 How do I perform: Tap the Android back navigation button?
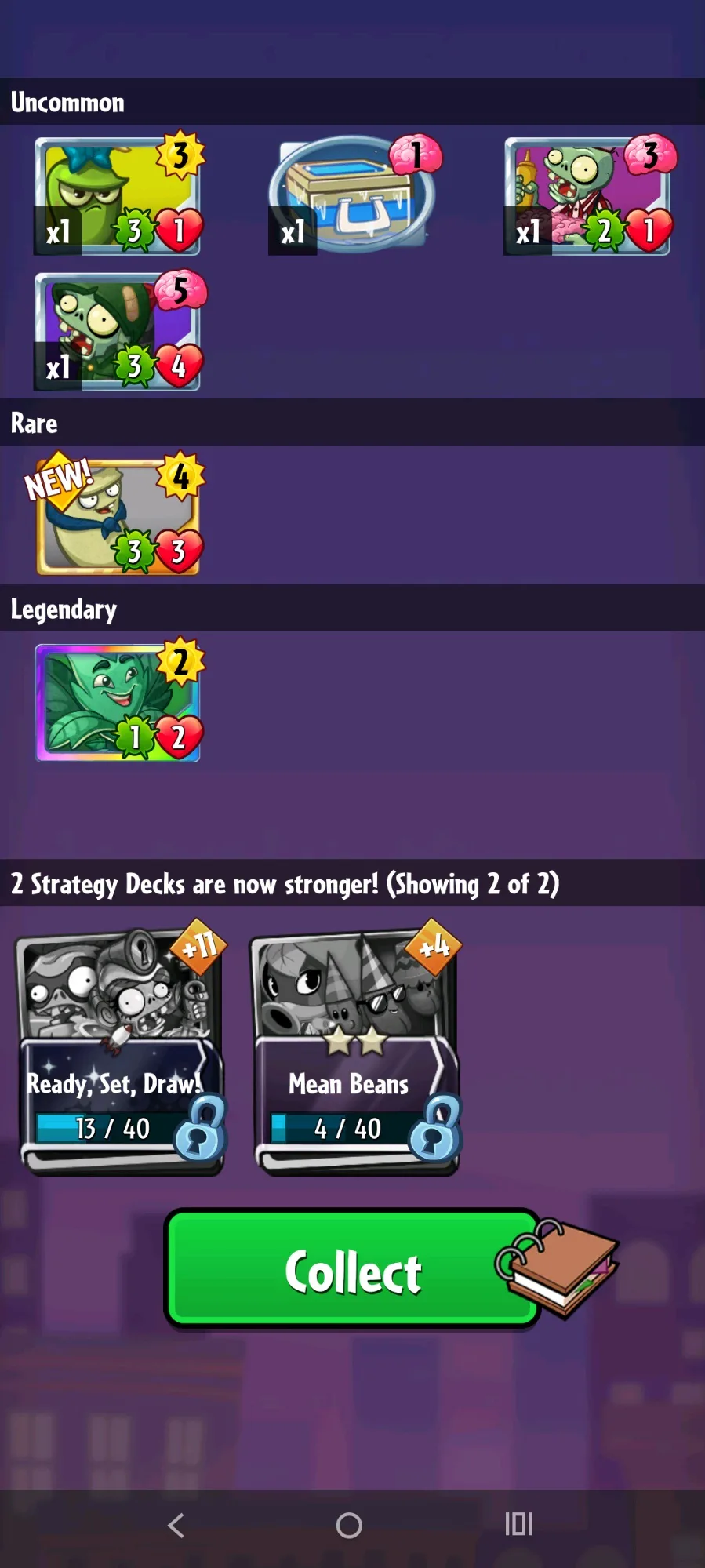(176, 1525)
